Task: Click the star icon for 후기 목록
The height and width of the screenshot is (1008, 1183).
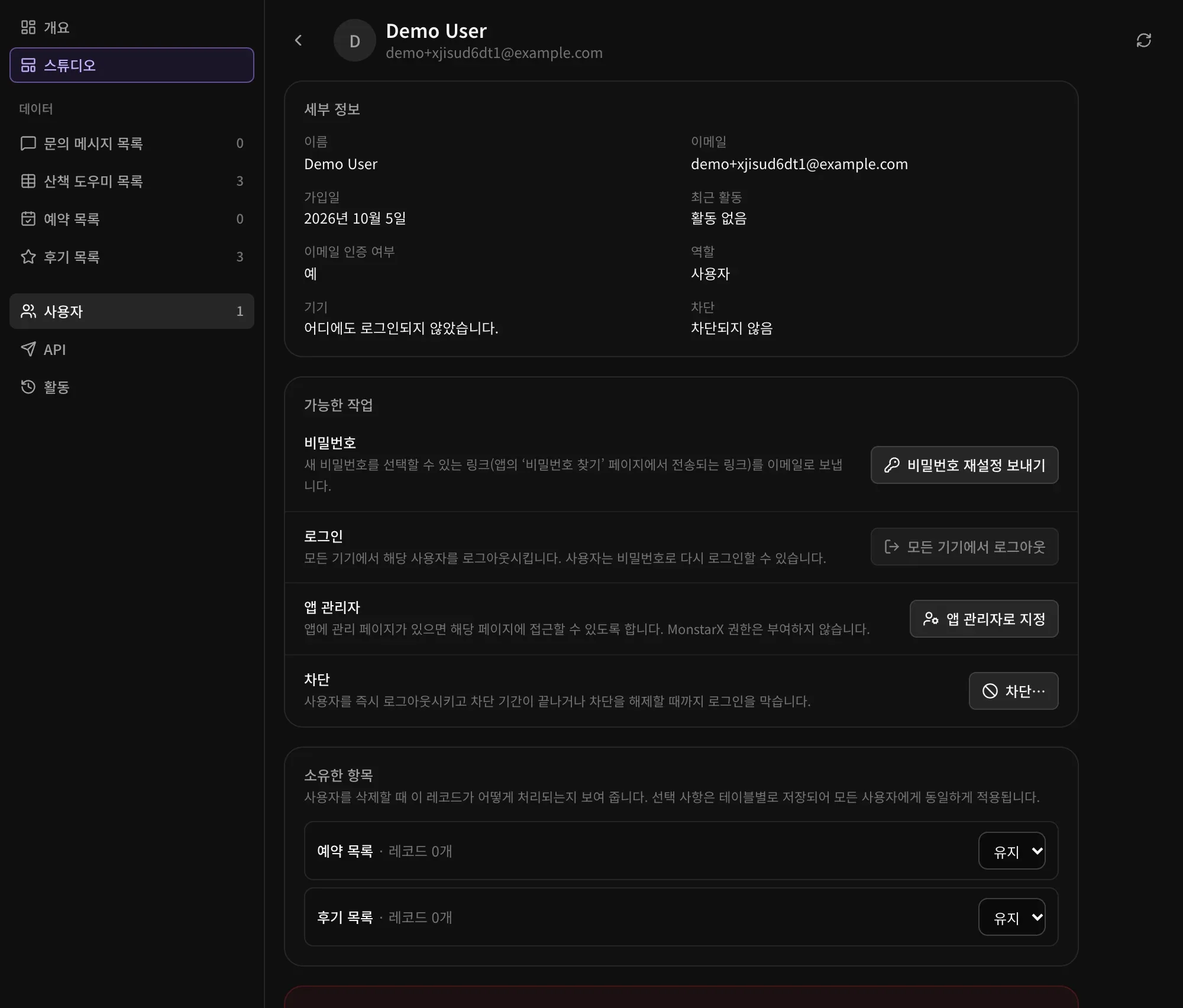Action: pos(28,257)
